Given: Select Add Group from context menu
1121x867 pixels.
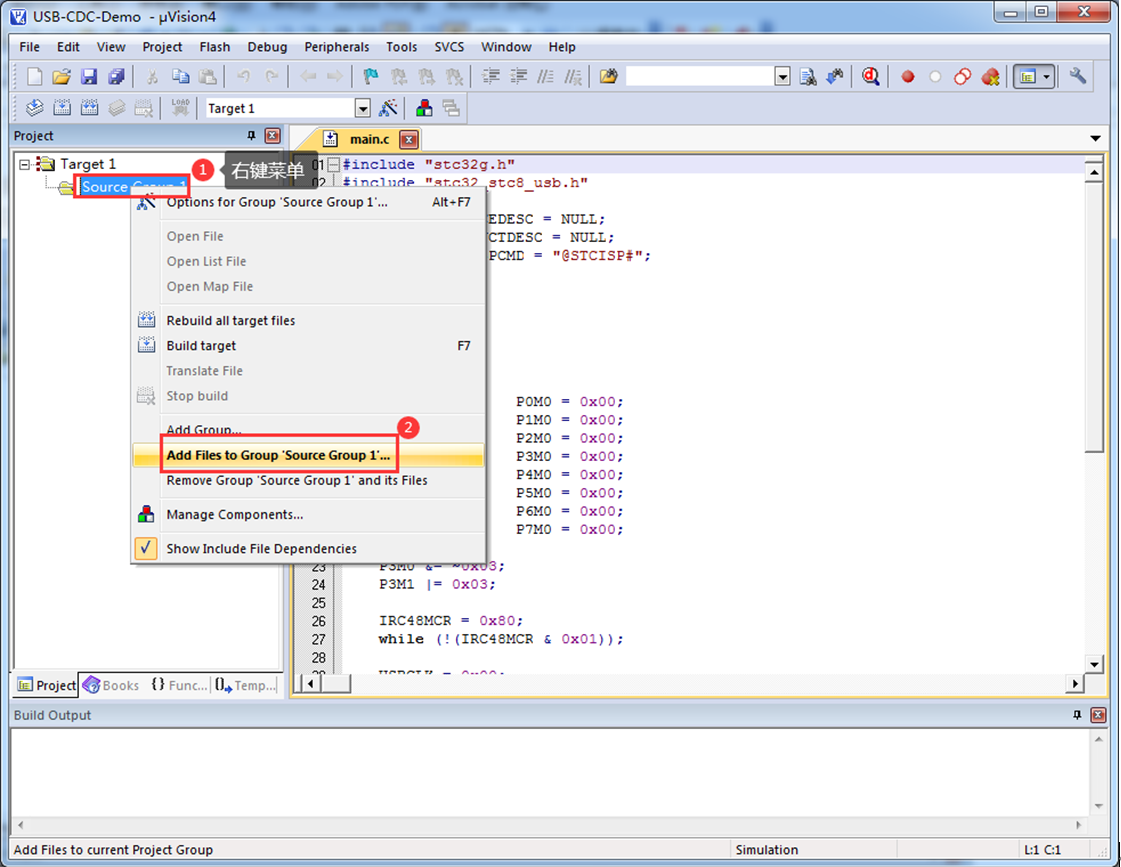Looking at the screenshot, I should coord(308,430).
